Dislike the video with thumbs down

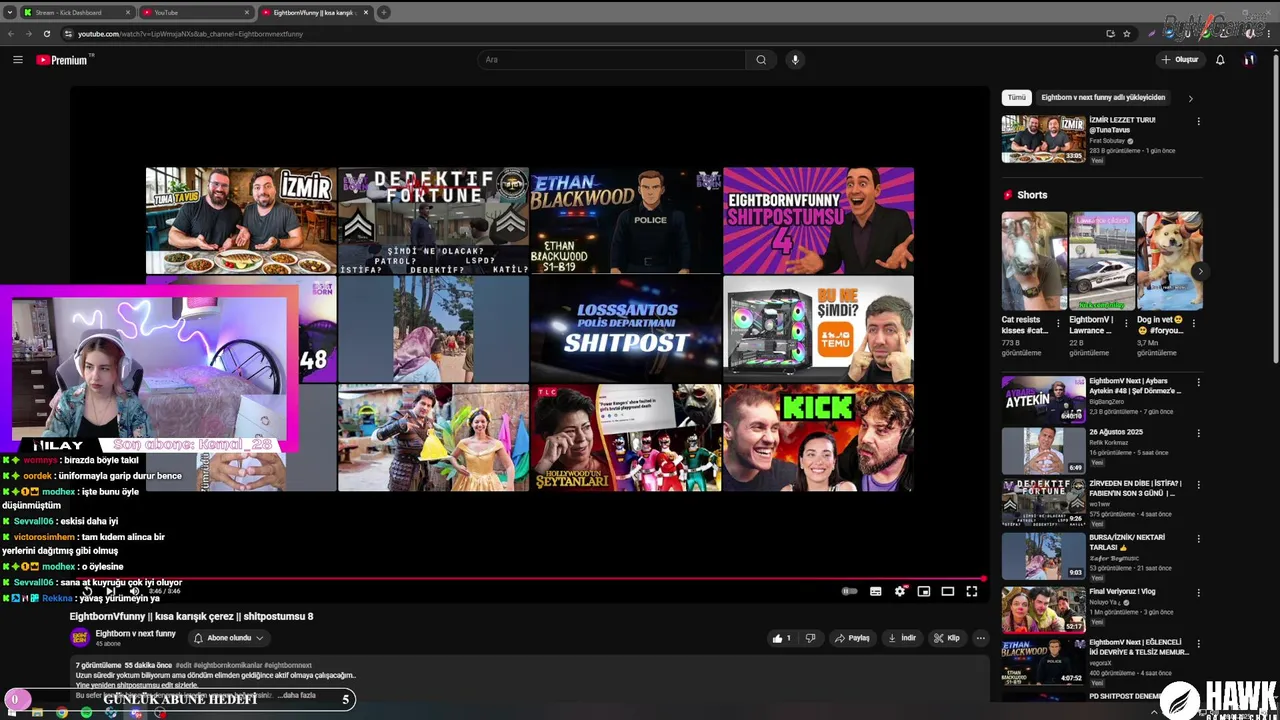coord(810,638)
